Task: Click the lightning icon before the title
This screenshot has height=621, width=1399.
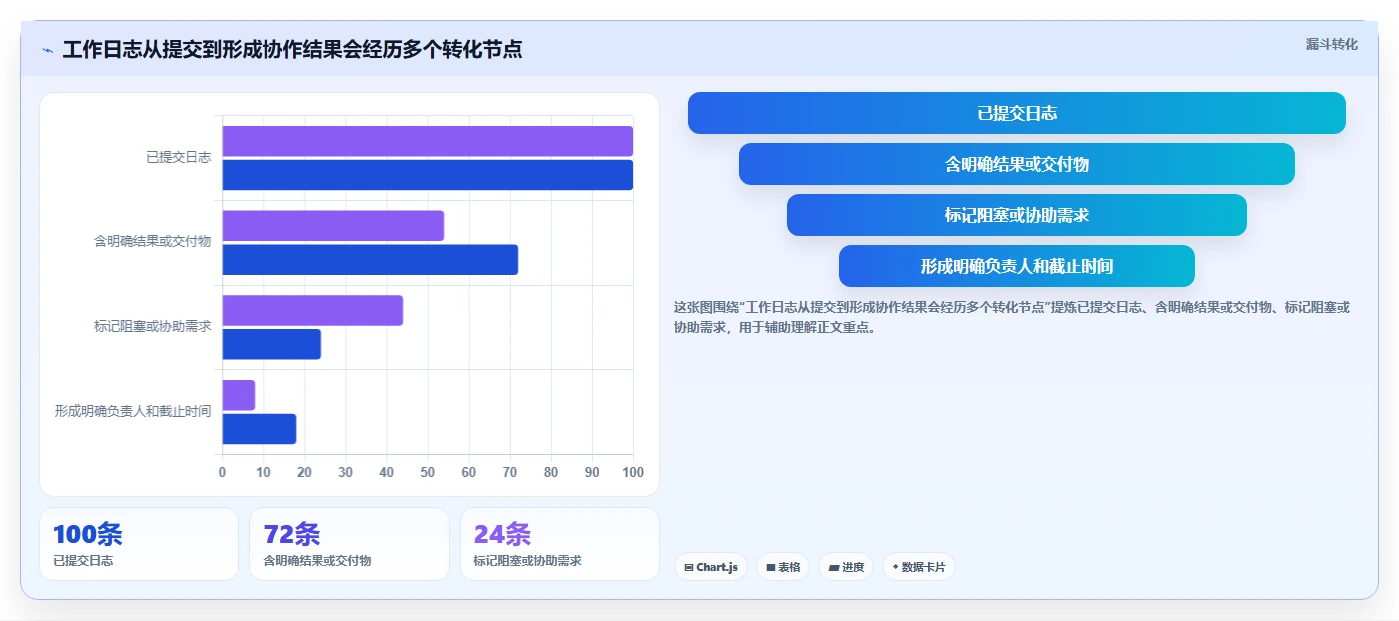Action: pyautogui.click(x=47, y=50)
